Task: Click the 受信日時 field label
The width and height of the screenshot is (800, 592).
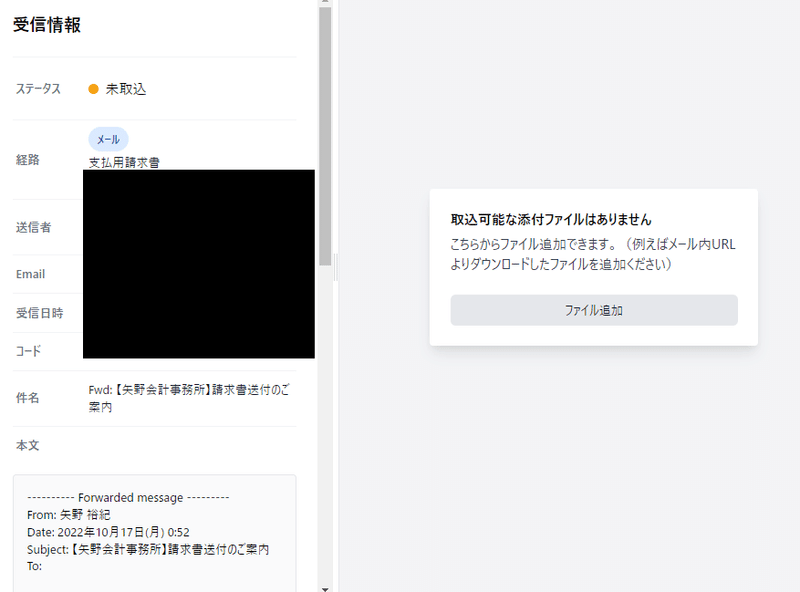Action: tap(40, 313)
